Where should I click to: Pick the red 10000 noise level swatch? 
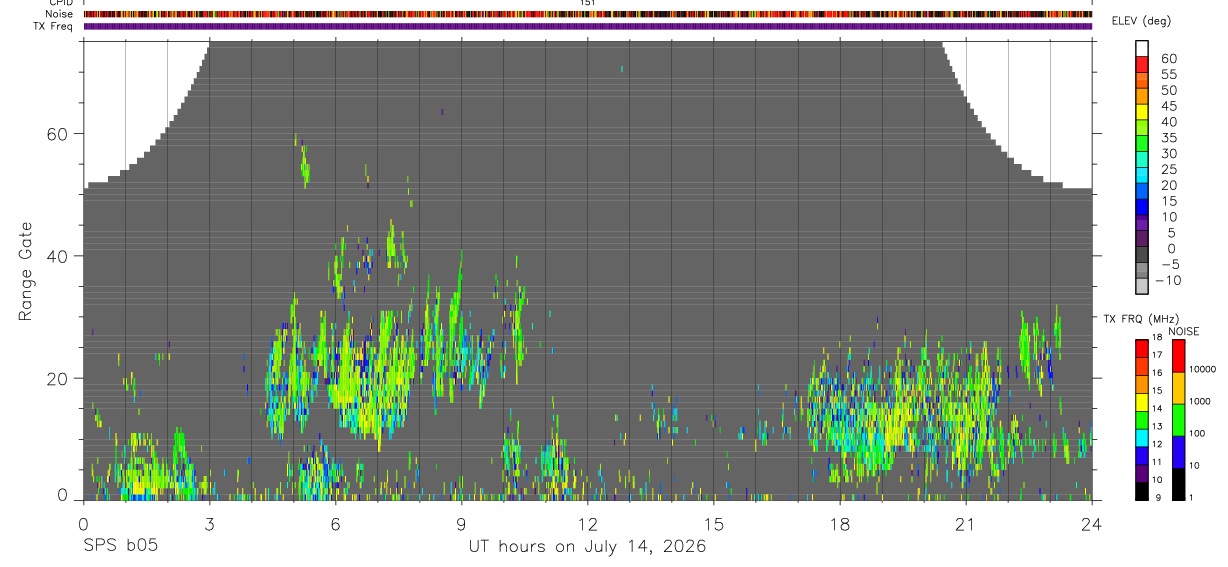1179,356
